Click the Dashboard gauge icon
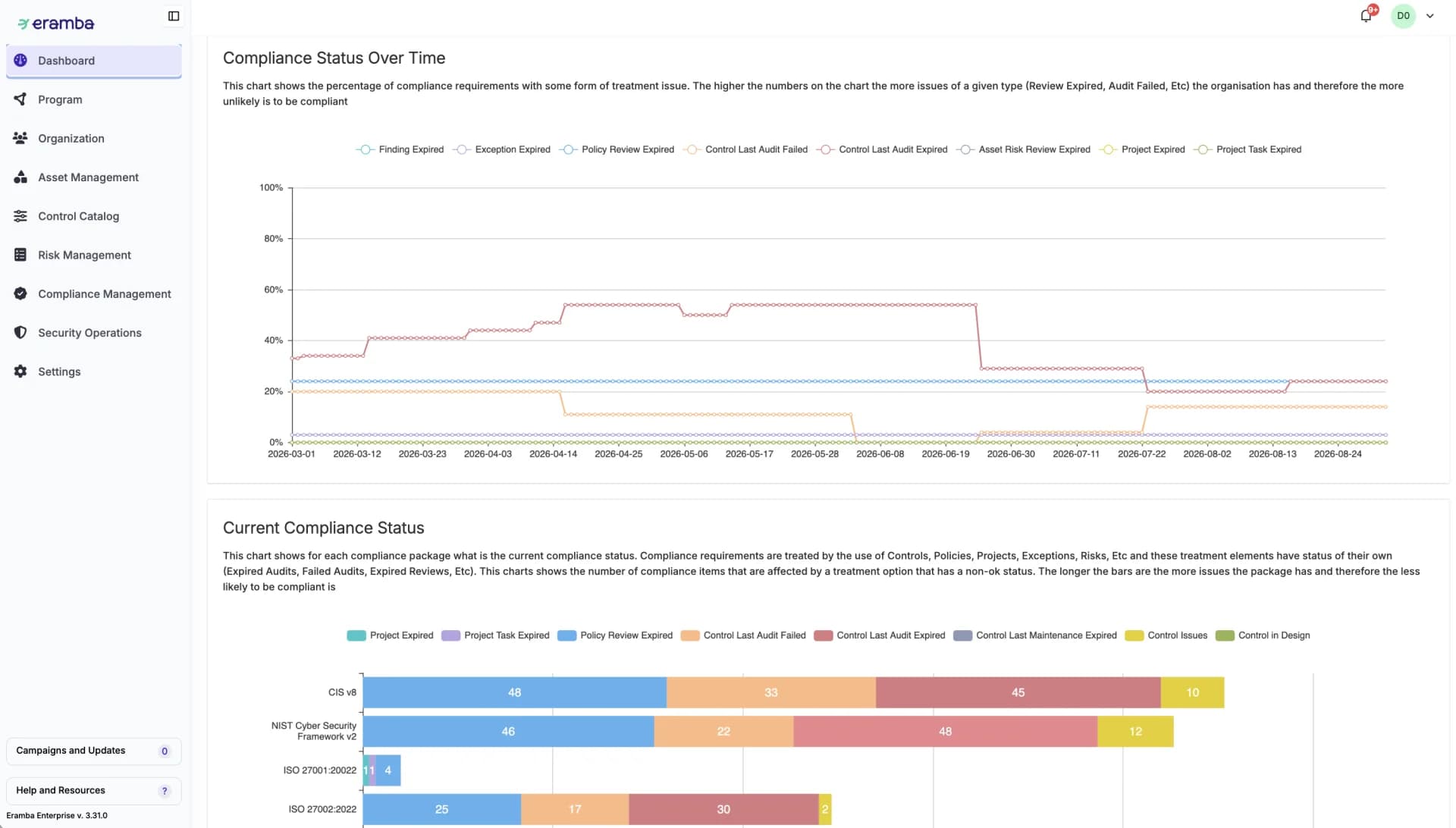This screenshot has height=828, width=1456. click(x=20, y=61)
